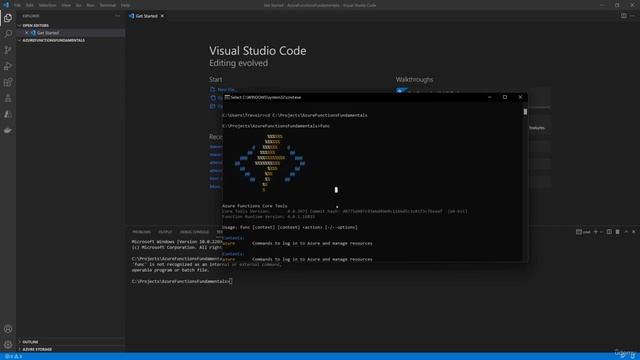Minimize the cmd.exe window

coord(490,97)
